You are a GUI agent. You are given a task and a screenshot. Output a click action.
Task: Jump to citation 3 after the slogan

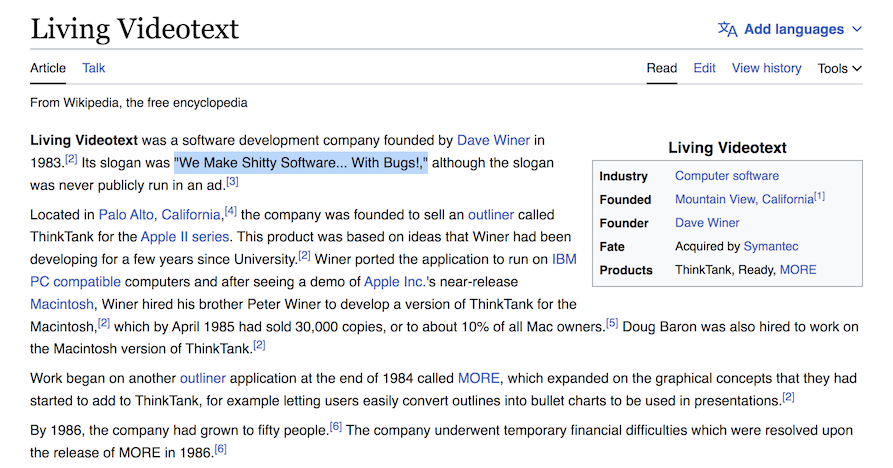(232, 182)
